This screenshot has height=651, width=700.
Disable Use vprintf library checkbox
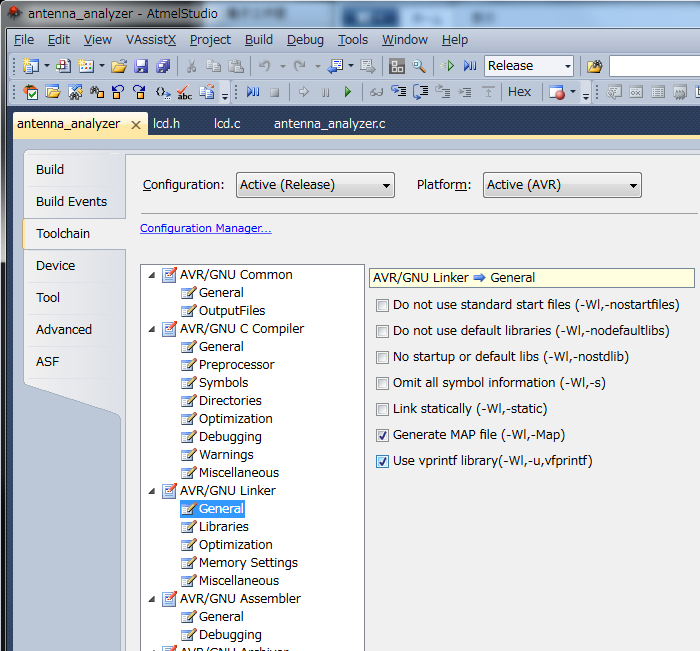(x=382, y=461)
